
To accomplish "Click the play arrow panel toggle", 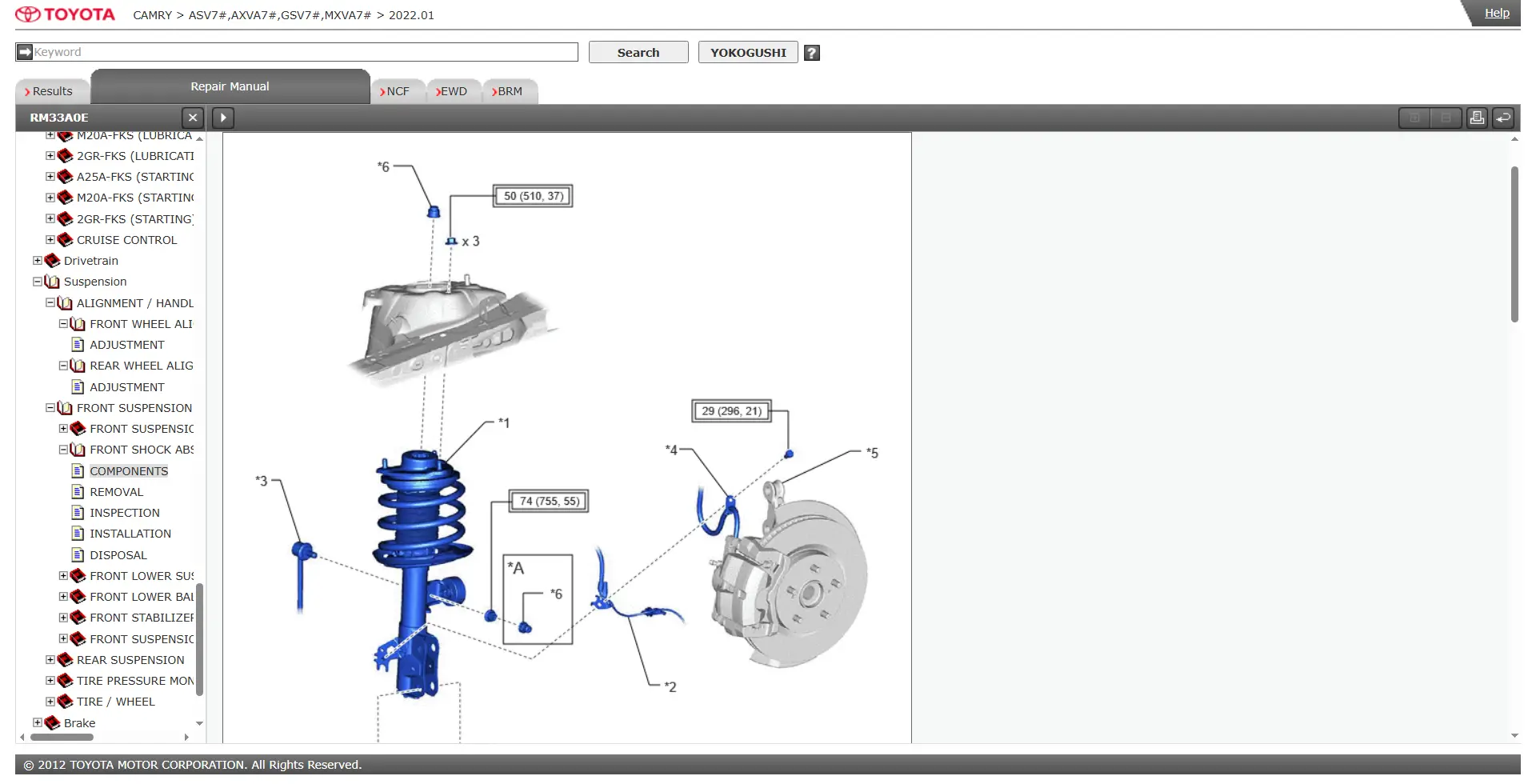I will [x=223, y=118].
